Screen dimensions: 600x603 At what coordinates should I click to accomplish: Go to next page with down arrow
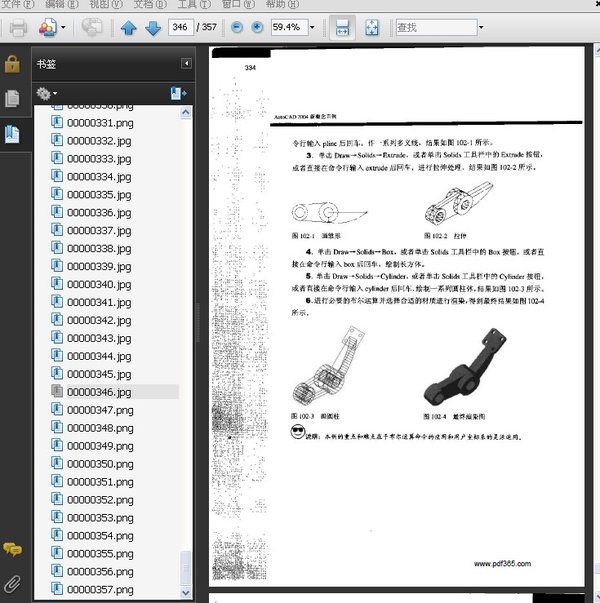[153, 28]
